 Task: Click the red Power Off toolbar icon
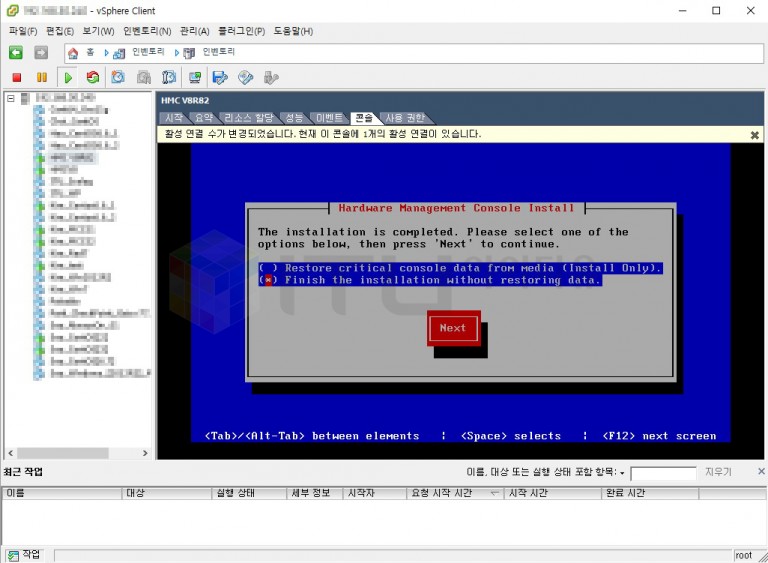point(16,77)
